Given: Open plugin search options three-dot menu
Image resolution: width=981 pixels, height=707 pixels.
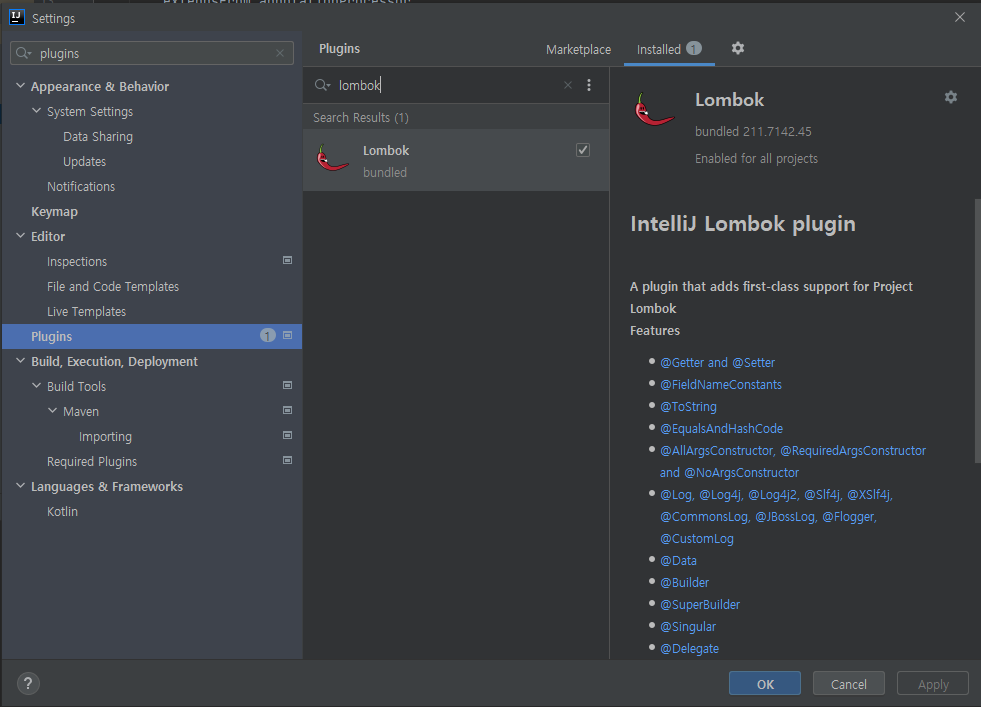Looking at the screenshot, I should [589, 85].
